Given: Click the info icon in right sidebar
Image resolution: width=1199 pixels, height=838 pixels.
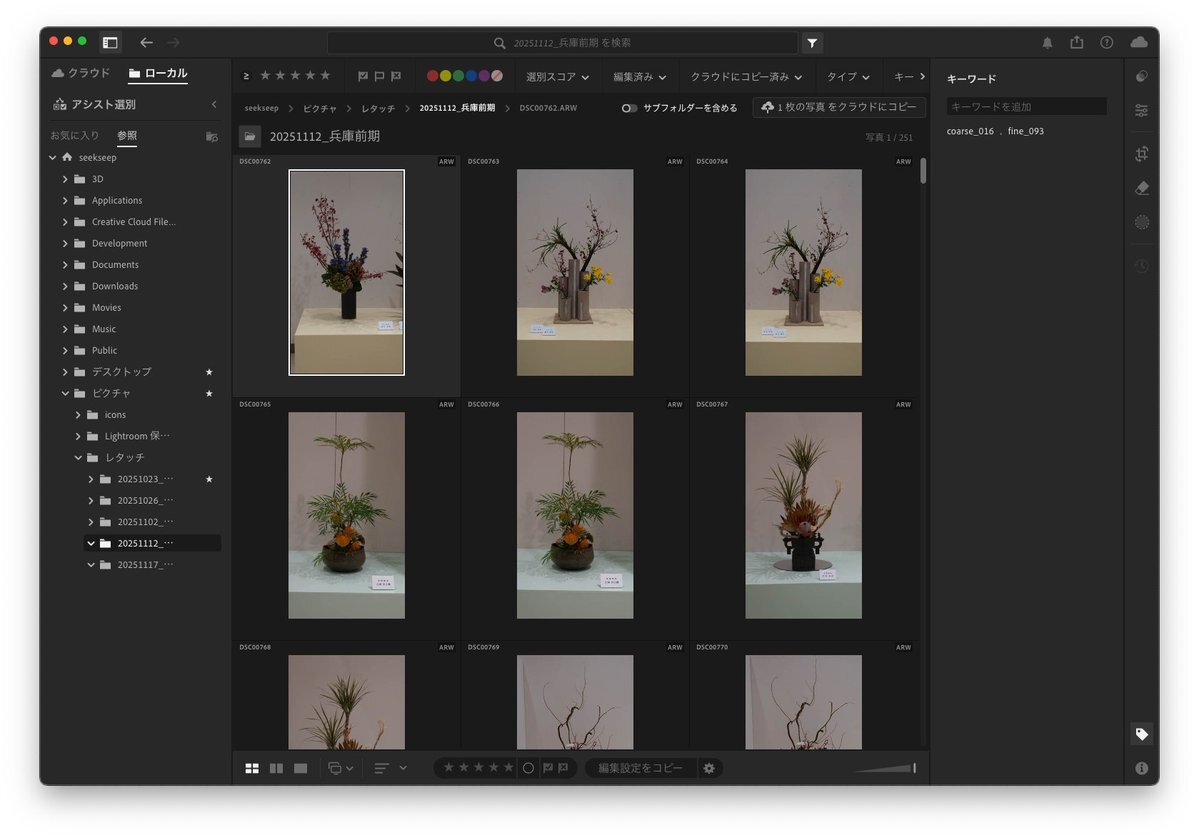Looking at the screenshot, I should (1141, 768).
